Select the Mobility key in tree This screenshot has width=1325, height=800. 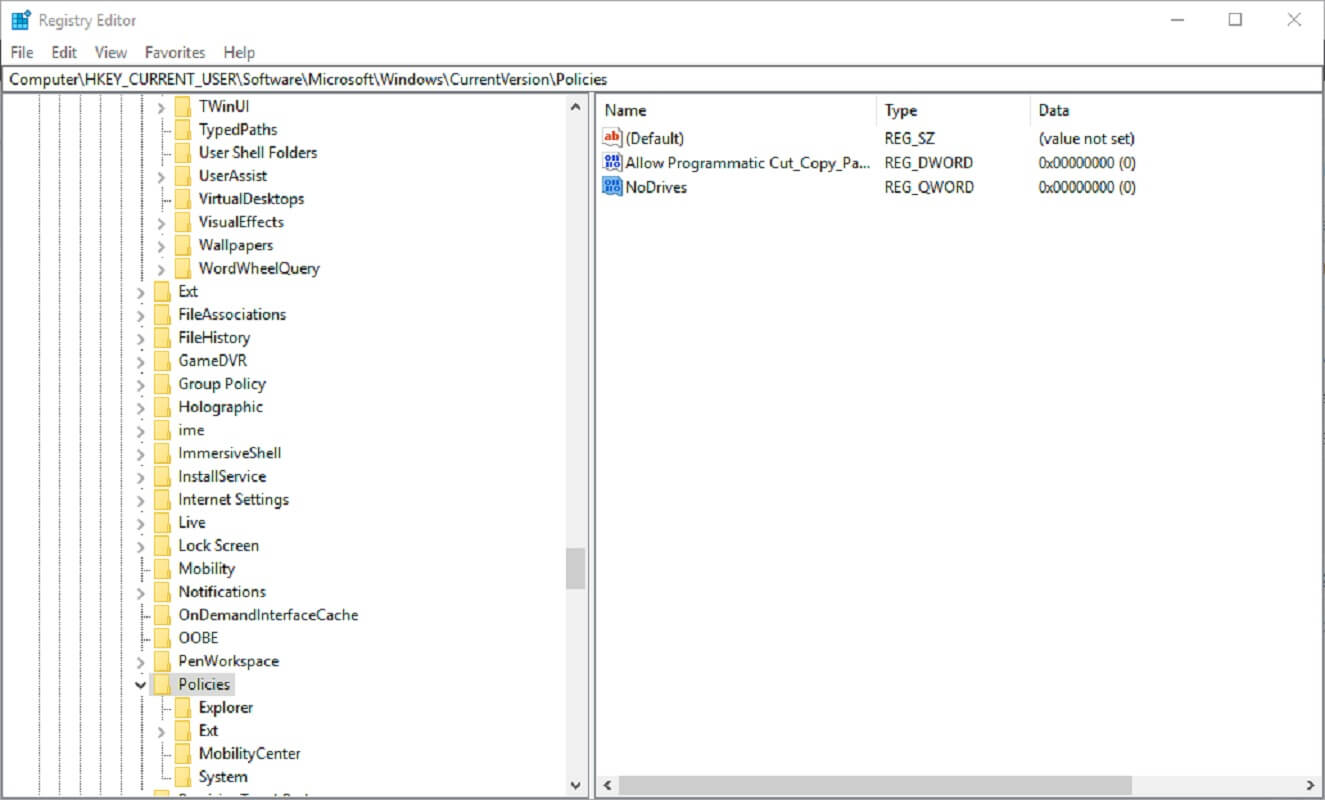pos(207,568)
